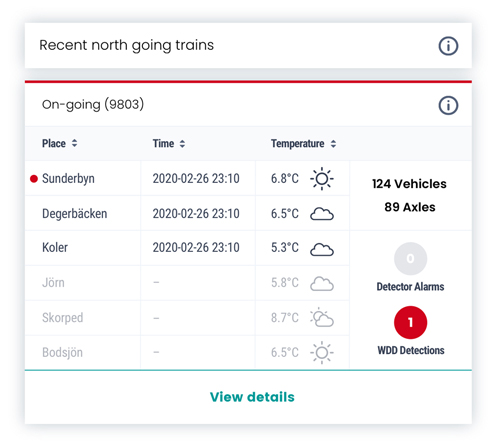Click the 124 Vehicles summary text
This screenshot has height=442, width=500.
(x=409, y=184)
